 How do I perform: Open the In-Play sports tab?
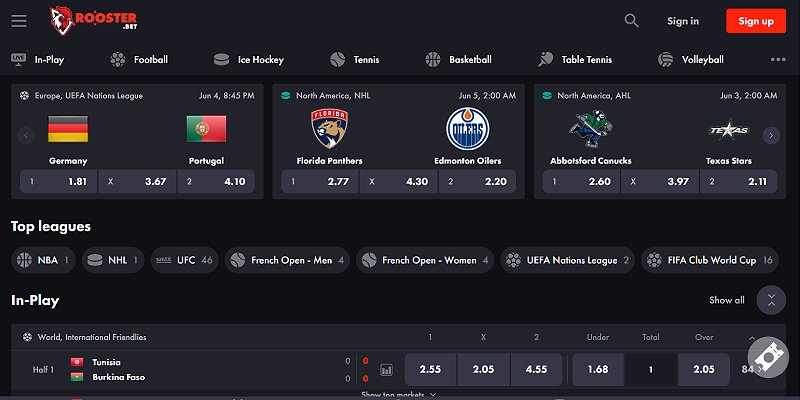coord(38,60)
